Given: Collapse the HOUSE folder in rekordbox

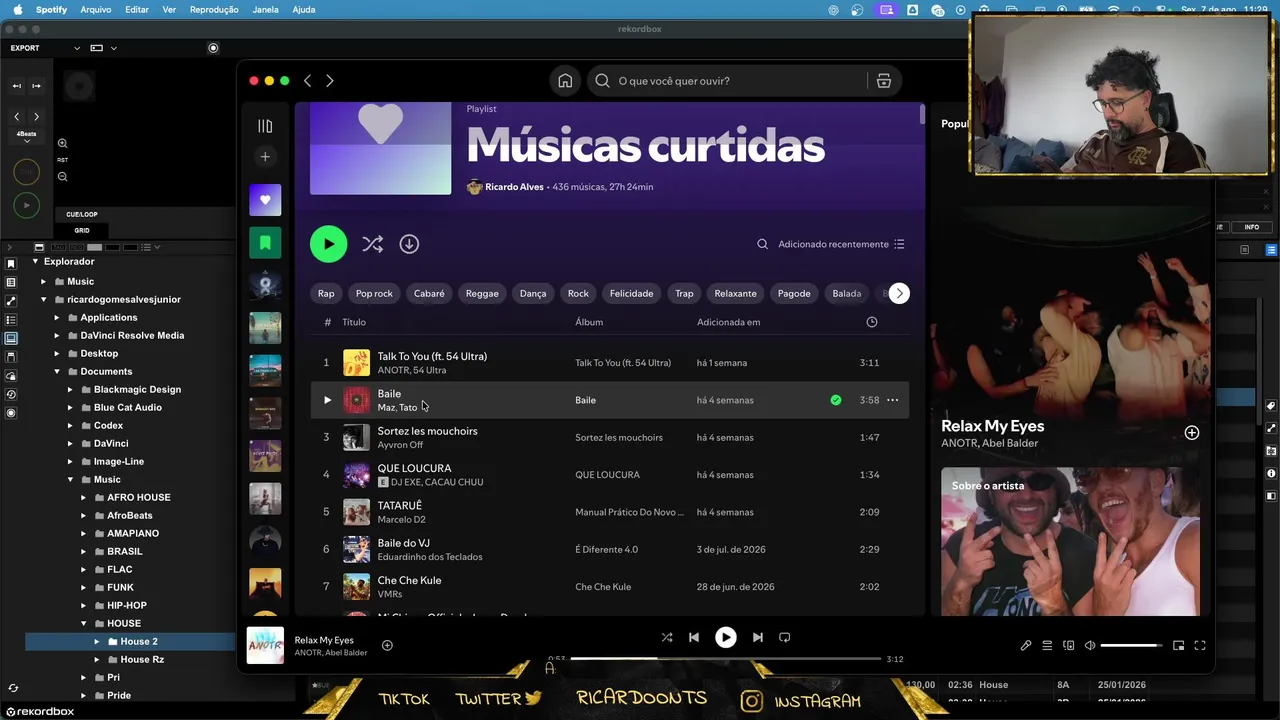Looking at the screenshot, I should [83, 624].
